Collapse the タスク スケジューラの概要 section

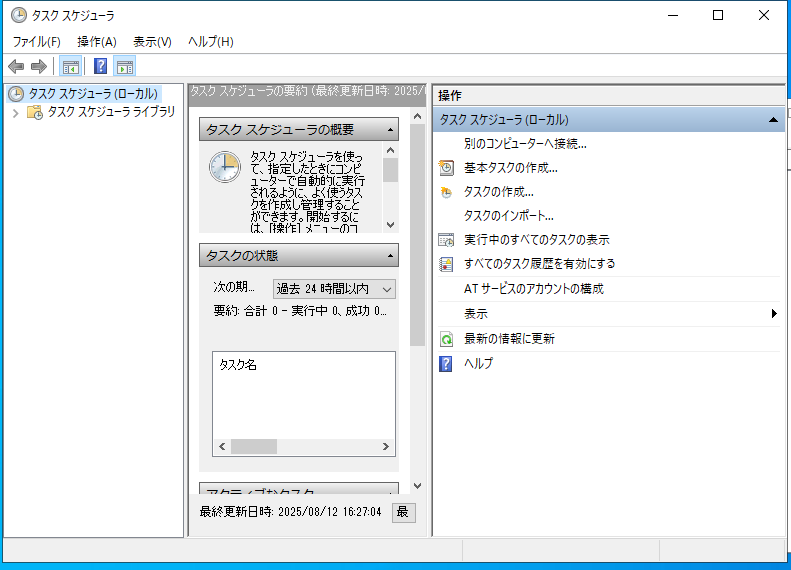(x=390, y=130)
